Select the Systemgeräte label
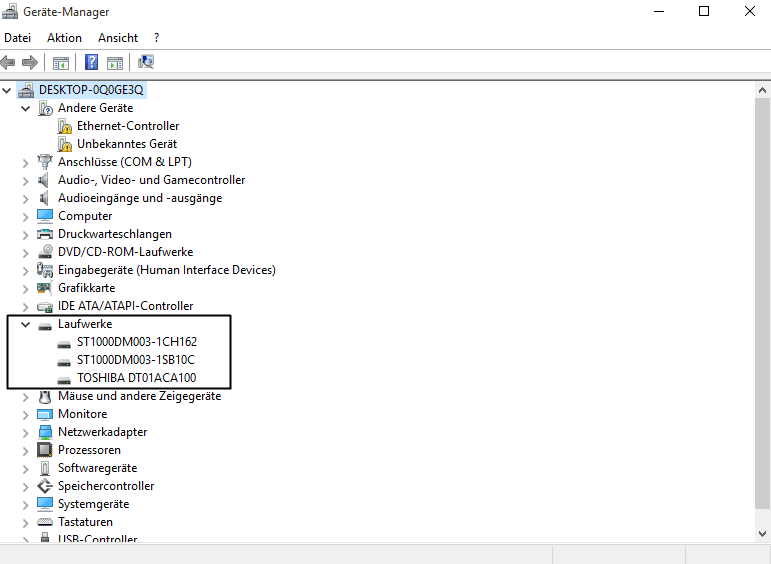The image size is (771, 564). pyautogui.click(x=93, y=504)
